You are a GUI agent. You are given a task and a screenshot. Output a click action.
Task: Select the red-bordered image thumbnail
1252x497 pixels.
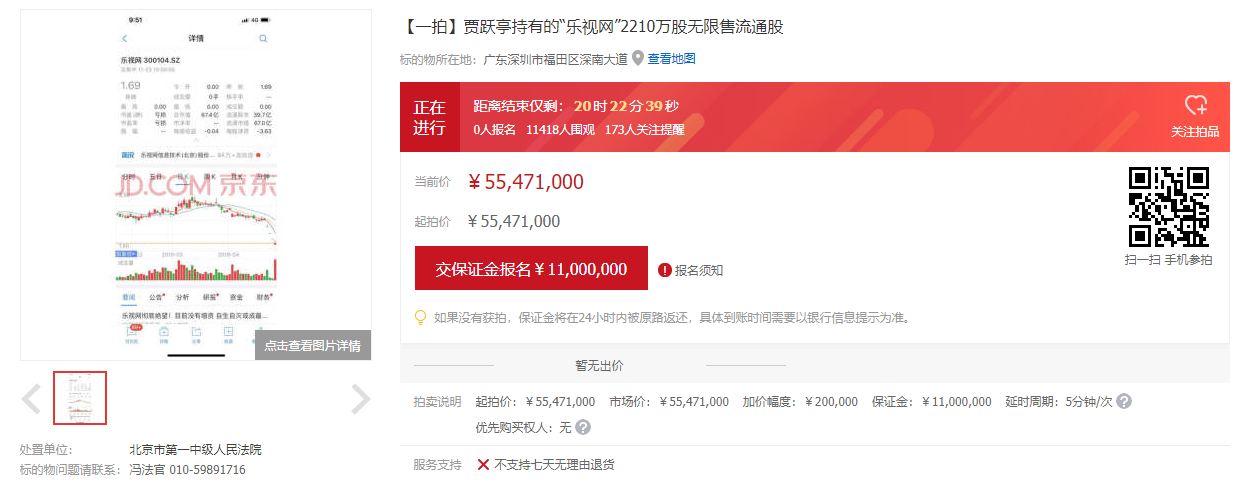[x=80, y=398]
